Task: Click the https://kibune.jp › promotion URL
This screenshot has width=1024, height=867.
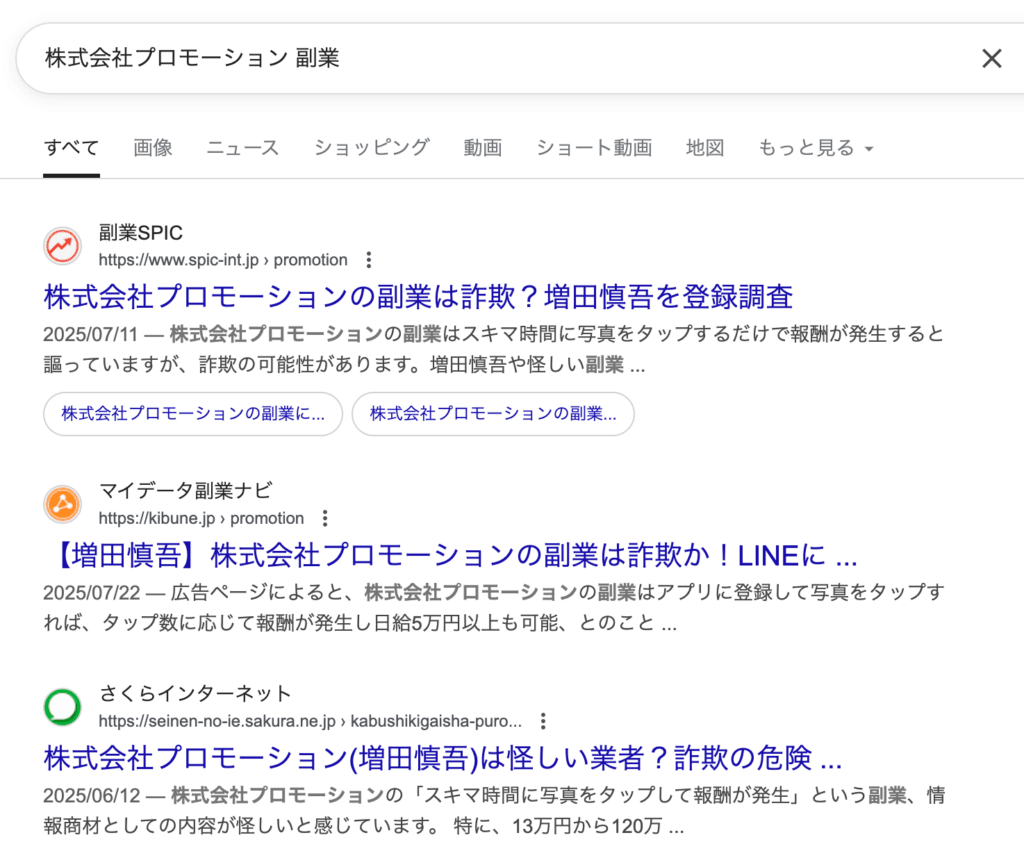Action: [201, 518]
